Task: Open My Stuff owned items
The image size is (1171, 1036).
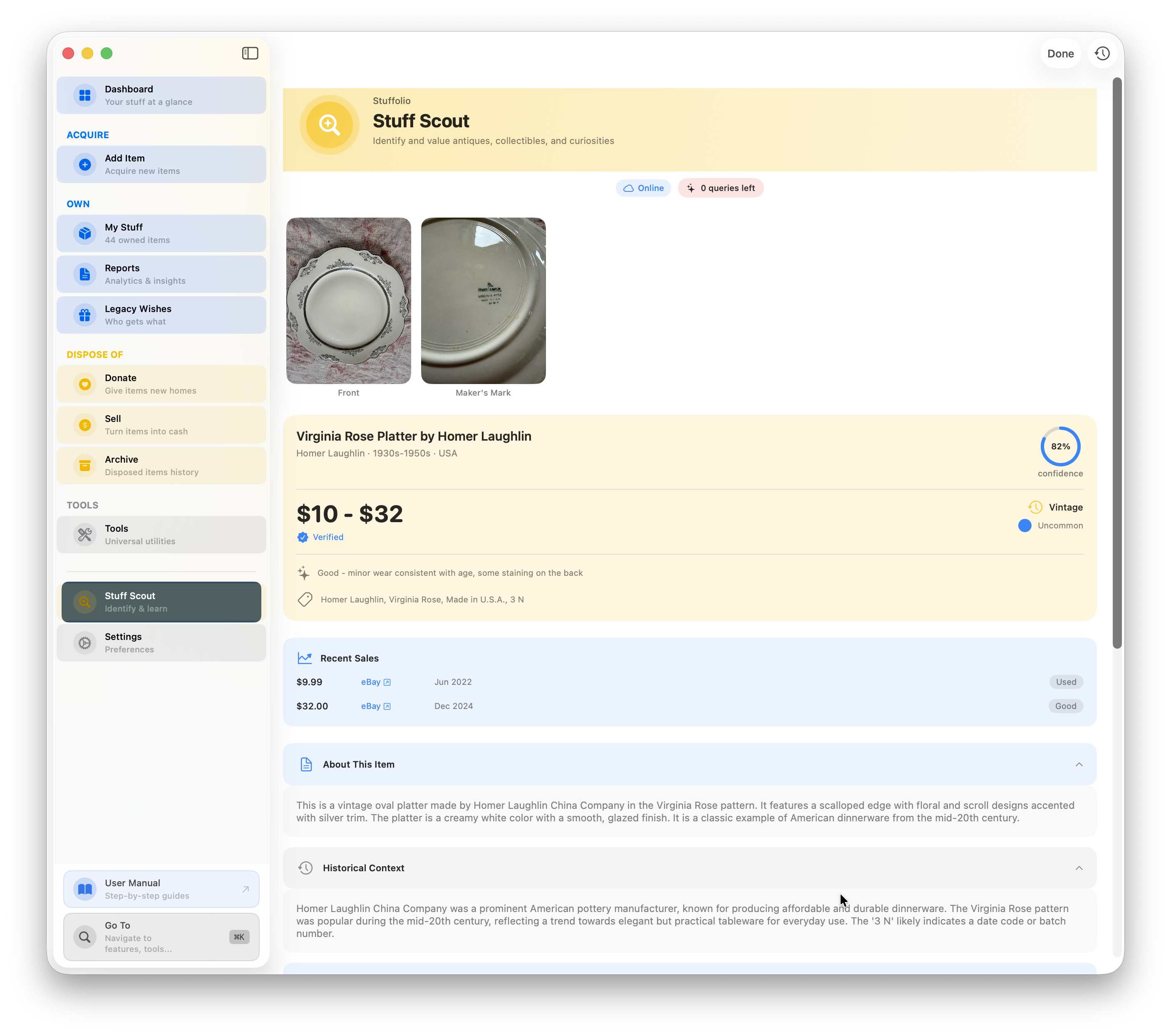Action: click(161, 233)
